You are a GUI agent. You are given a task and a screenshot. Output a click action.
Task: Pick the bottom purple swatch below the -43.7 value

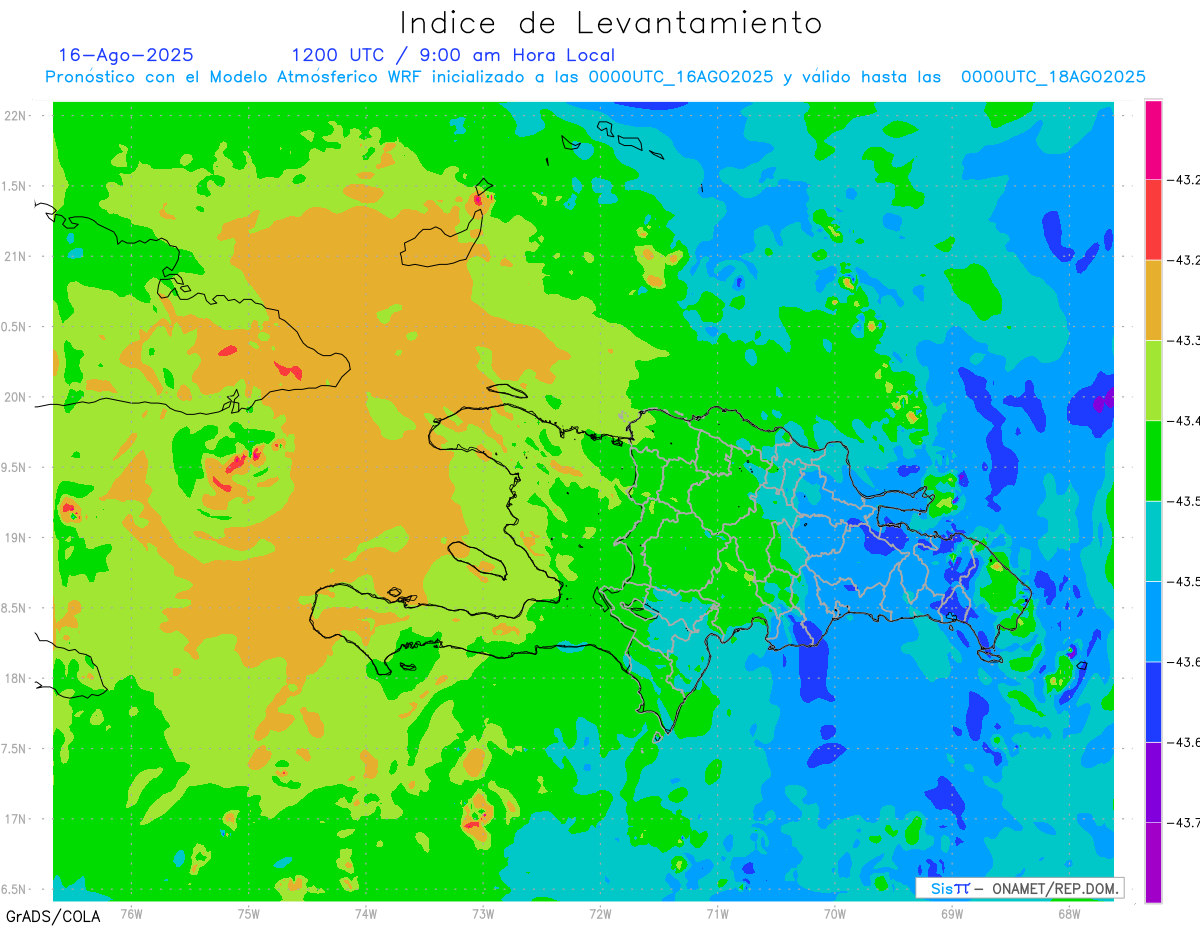pyautogui.click(x=1153, y=862)
